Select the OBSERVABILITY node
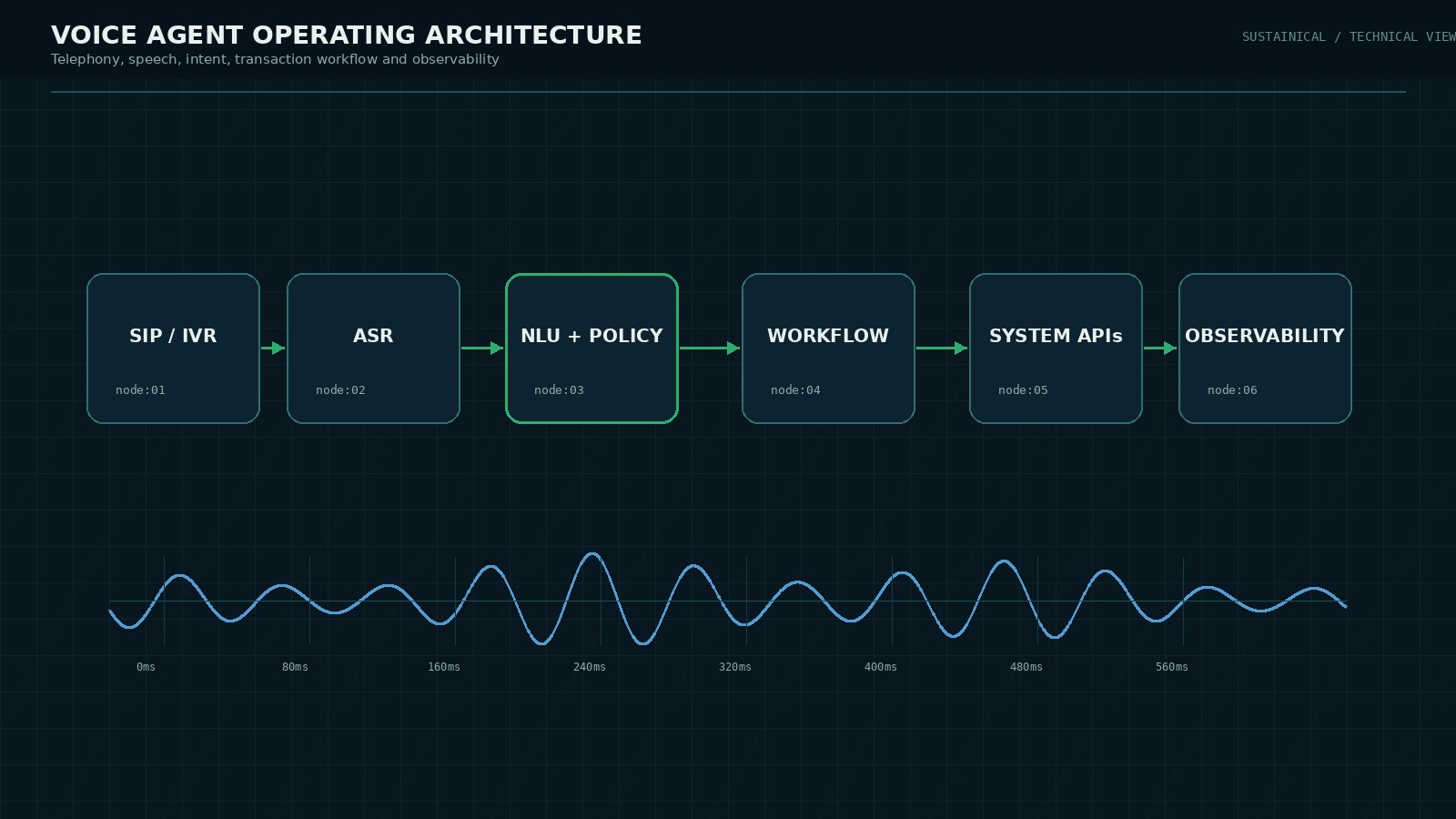The width and height of the screenshot is (1456, 819). coord(1265,348)
